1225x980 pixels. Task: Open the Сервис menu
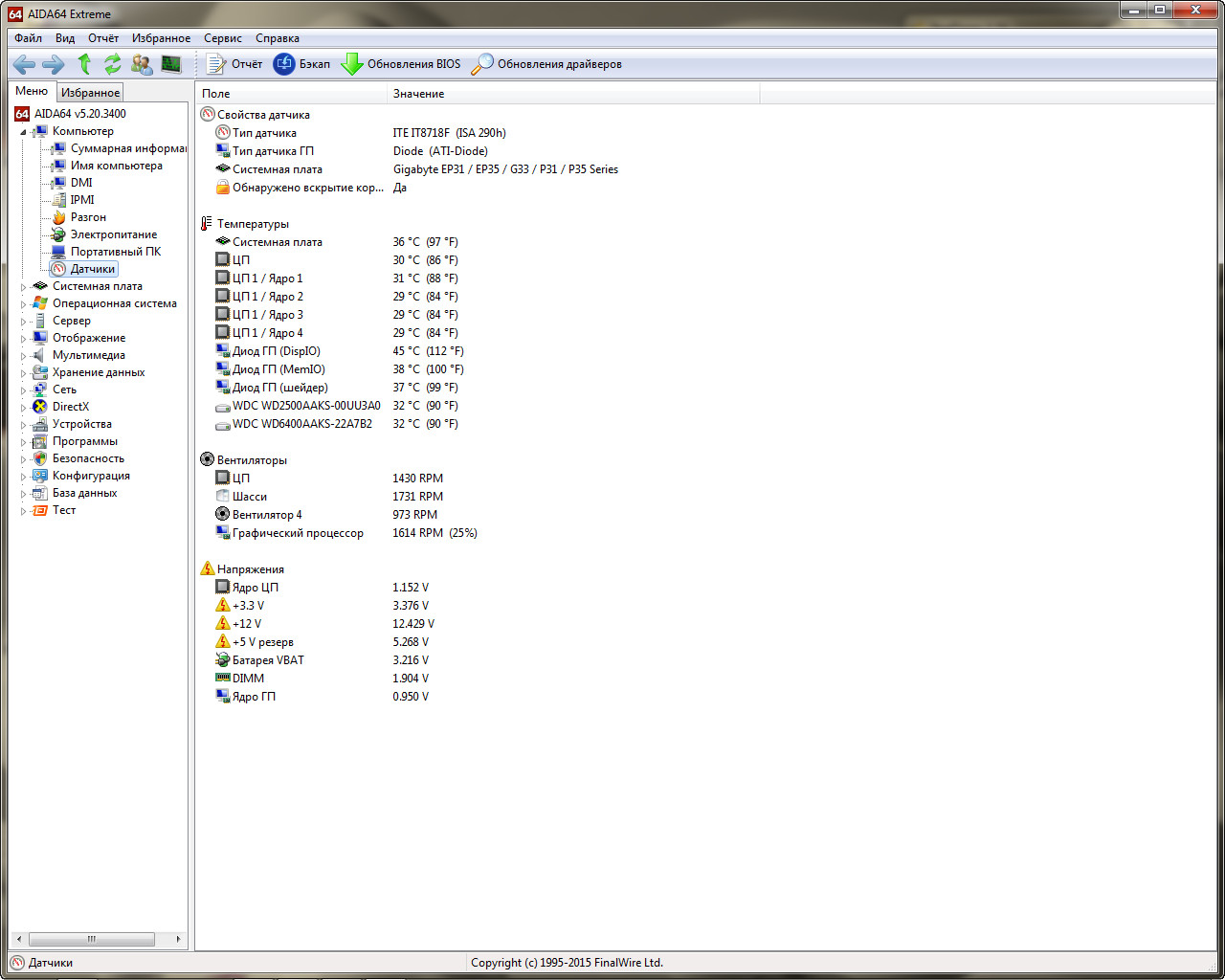pyautogui.click(x=223, y=38)
